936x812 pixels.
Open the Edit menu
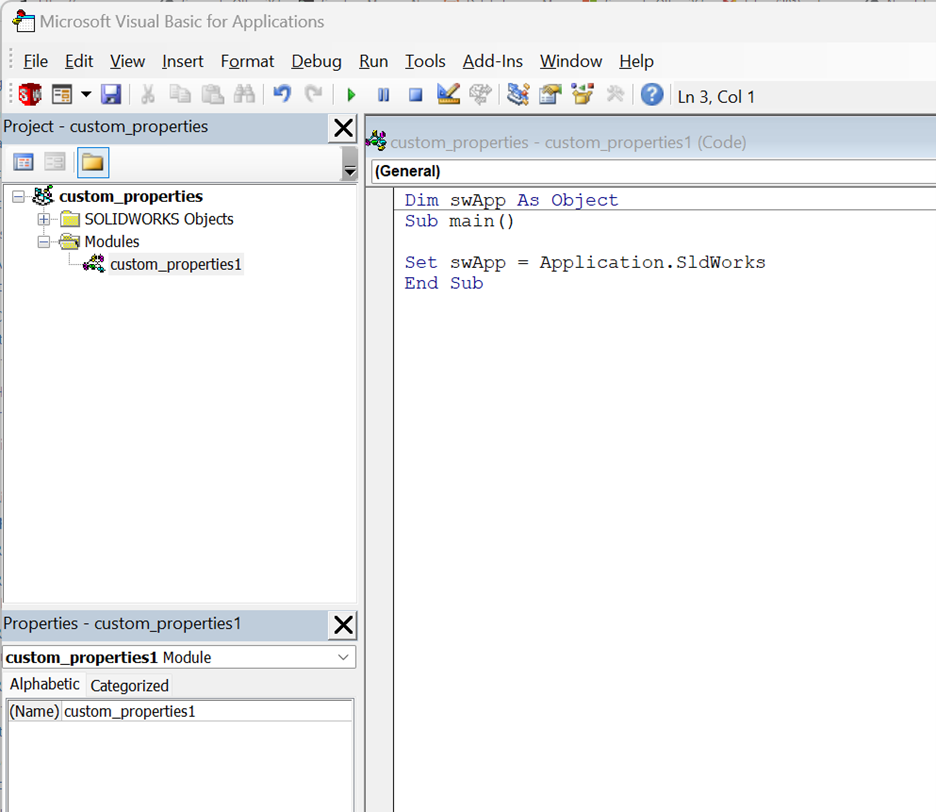[79, 61]
